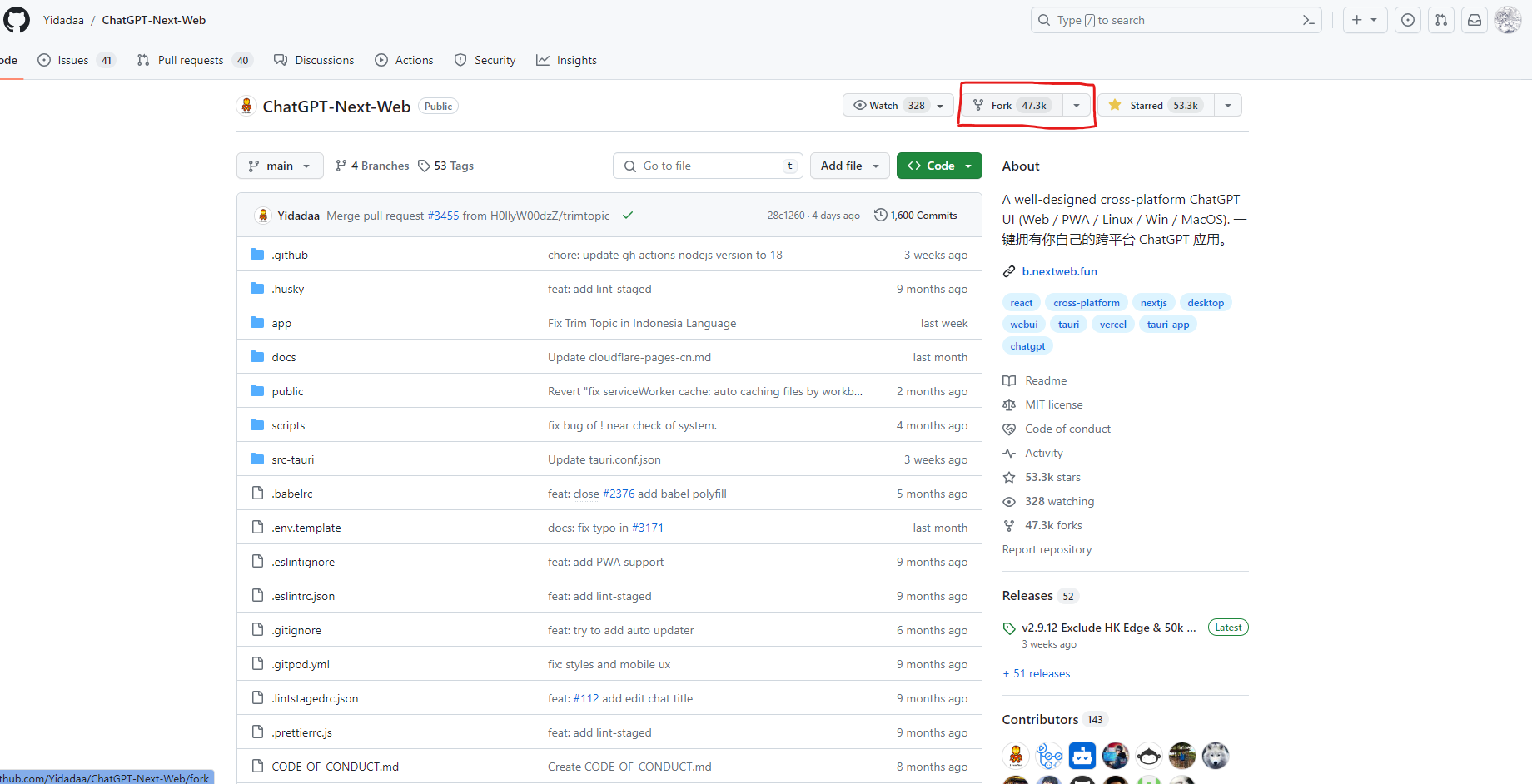Viewport: 1532px width, 784px height.
Task: Expand the Watch options dropdown
Action: [x=940, y=106]
